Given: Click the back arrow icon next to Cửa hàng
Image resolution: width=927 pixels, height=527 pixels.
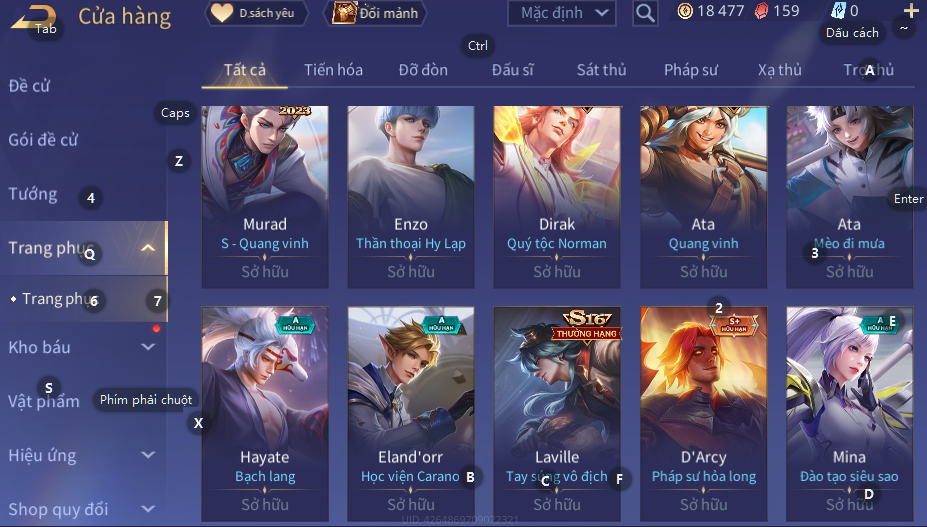Looking at the screenshot, I should click(x=34, y=17).
